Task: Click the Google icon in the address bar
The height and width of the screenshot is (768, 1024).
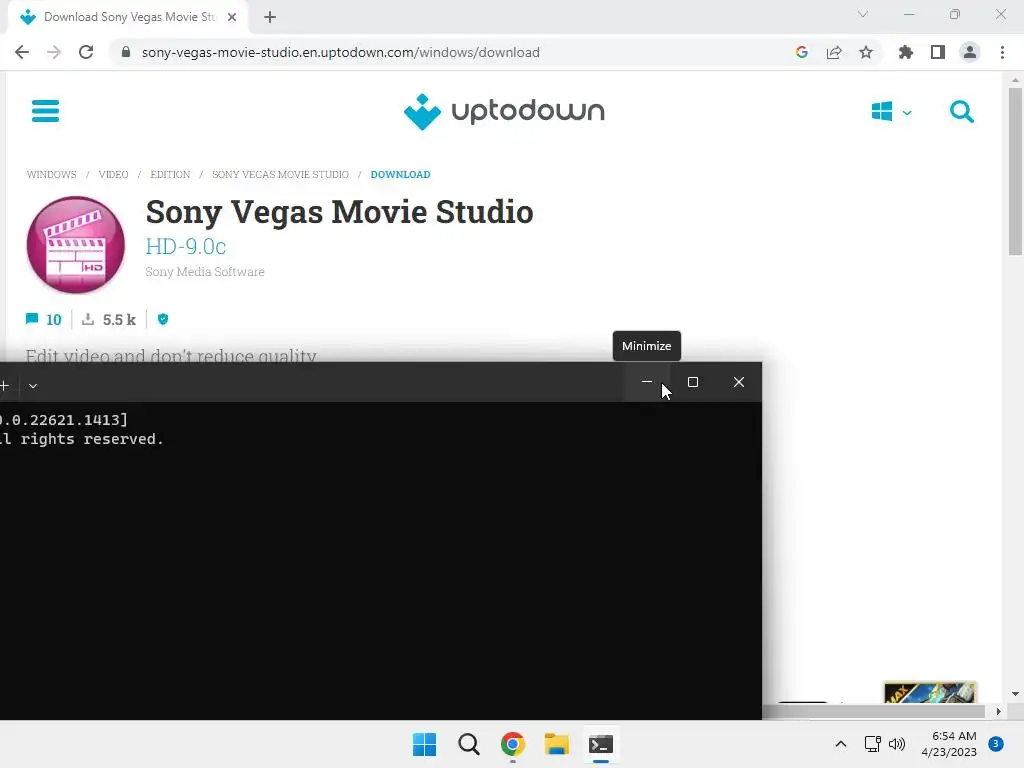Action: [x=802, y=52]
